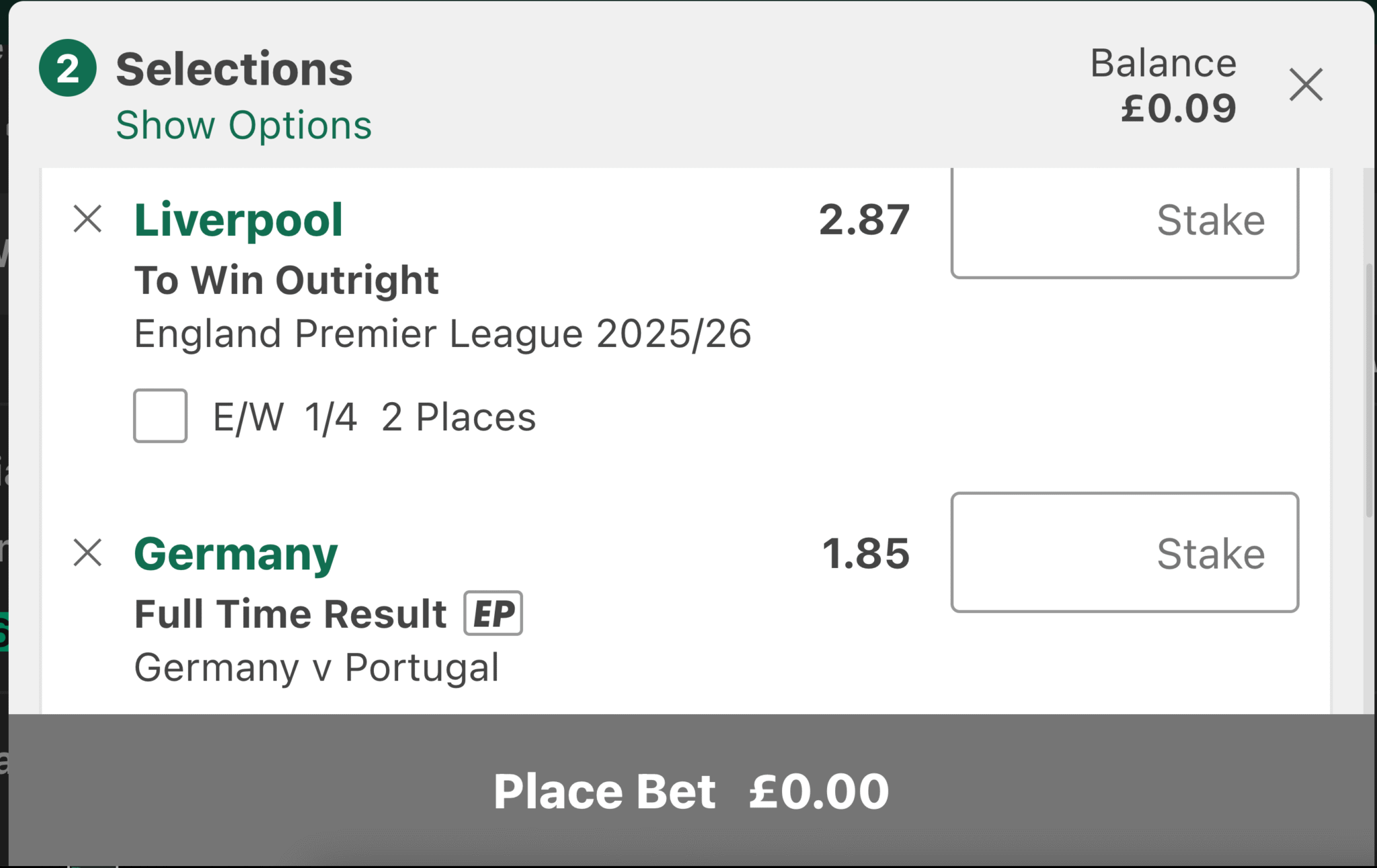Remove the Germany selection with its X icon
This screenshot has width=1377, height=868.
tap(87, 553)
